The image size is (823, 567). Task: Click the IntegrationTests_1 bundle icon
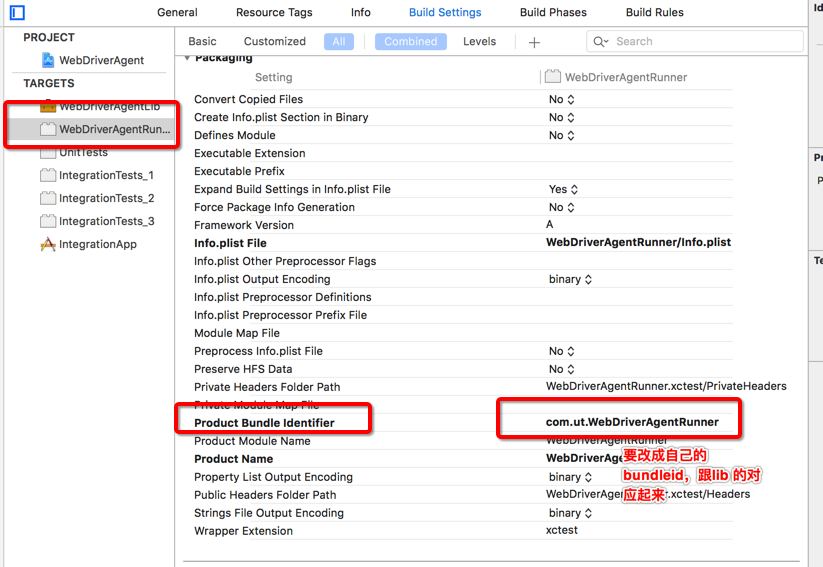click(x=48, y=175)
